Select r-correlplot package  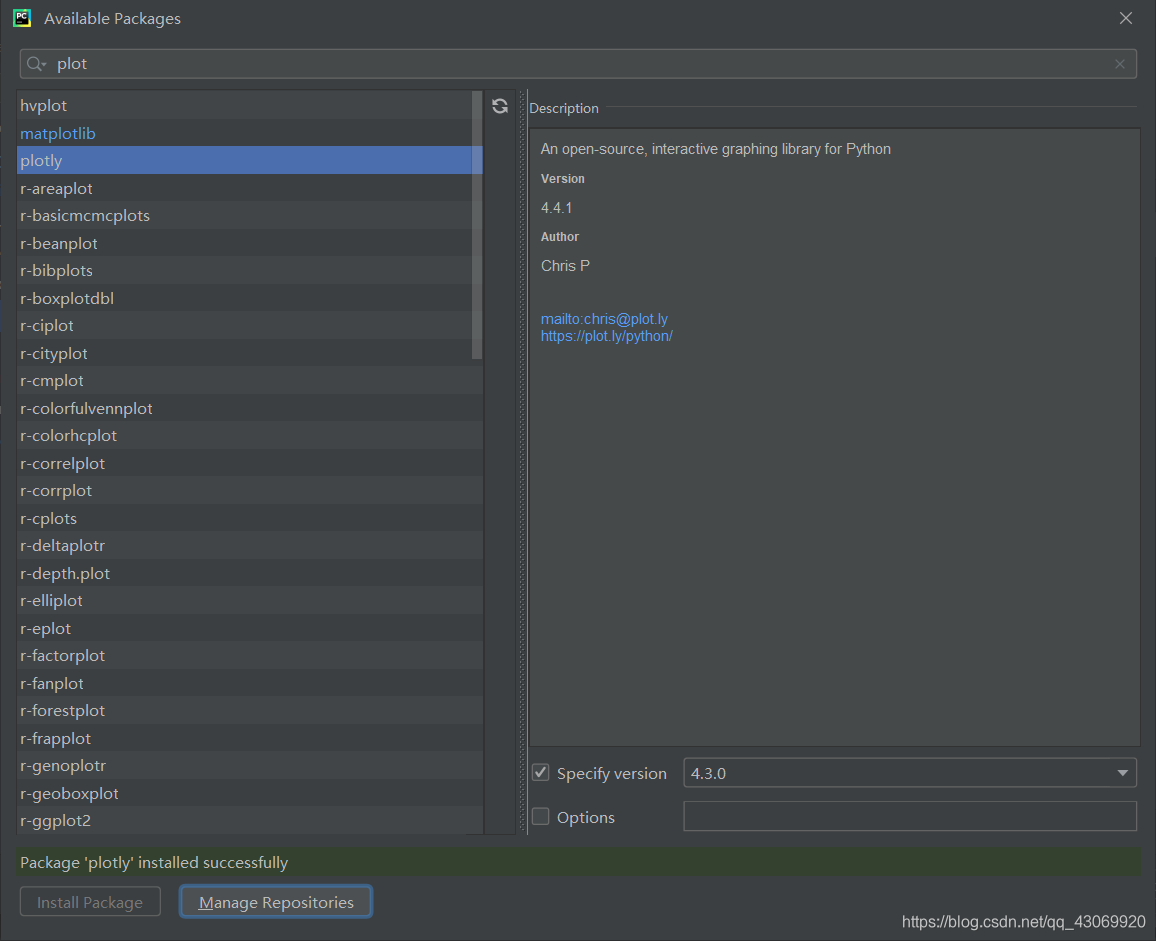pyautogui.click(x=249, y=463)
